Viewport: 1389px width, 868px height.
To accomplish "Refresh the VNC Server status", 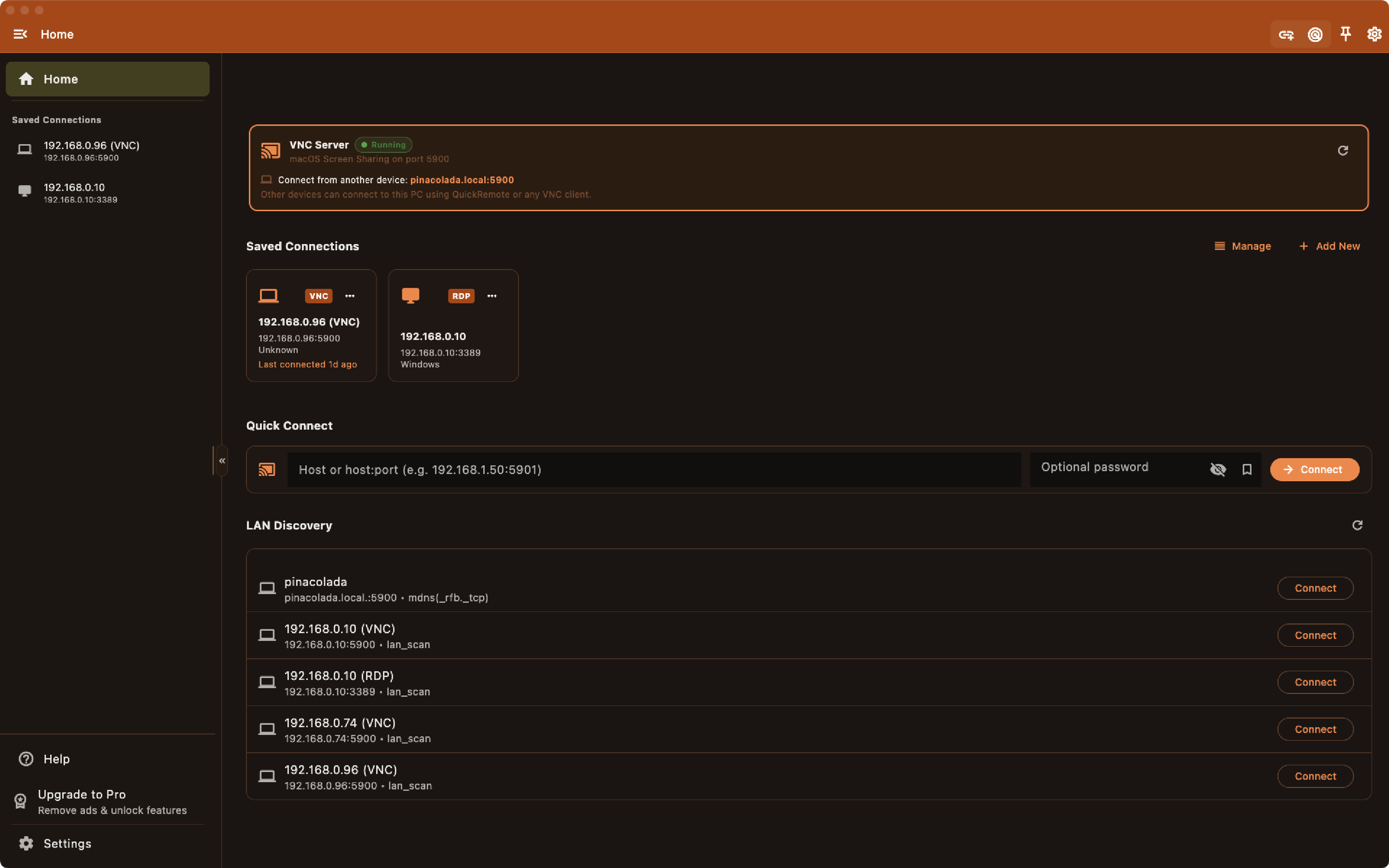I will (1343, 150).
